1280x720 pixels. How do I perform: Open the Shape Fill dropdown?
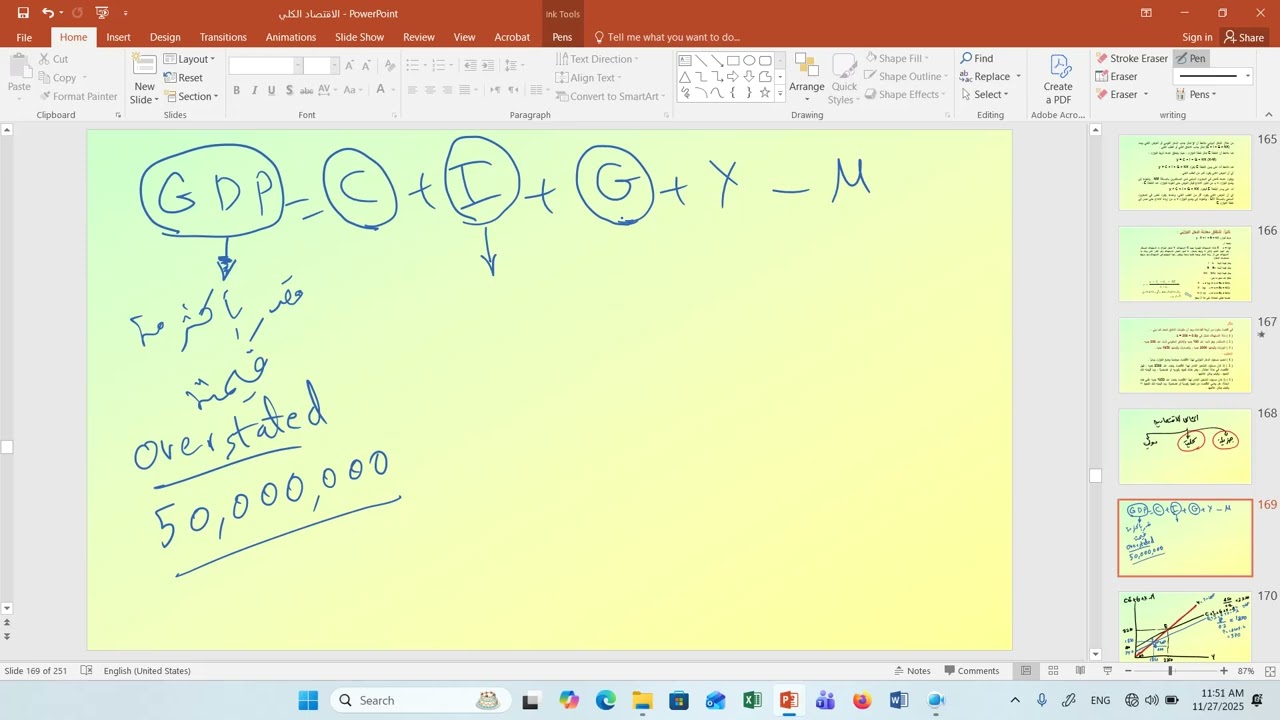pyautogui.click(x=897, y=58)
